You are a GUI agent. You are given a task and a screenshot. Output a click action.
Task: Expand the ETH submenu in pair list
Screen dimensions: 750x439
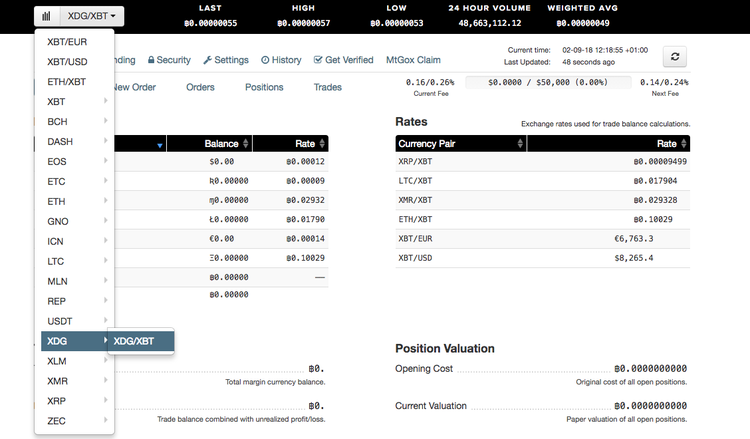click(x=74, y=201)
